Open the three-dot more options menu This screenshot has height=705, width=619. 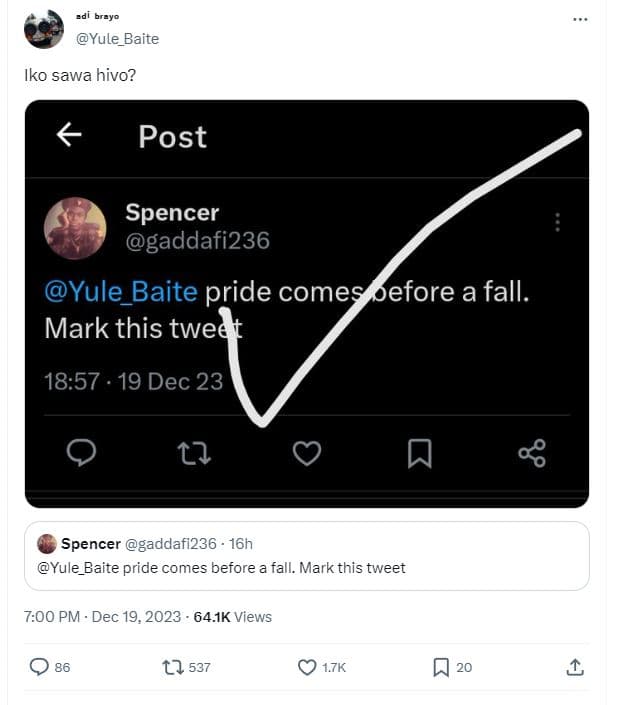[x=580, y=19]
